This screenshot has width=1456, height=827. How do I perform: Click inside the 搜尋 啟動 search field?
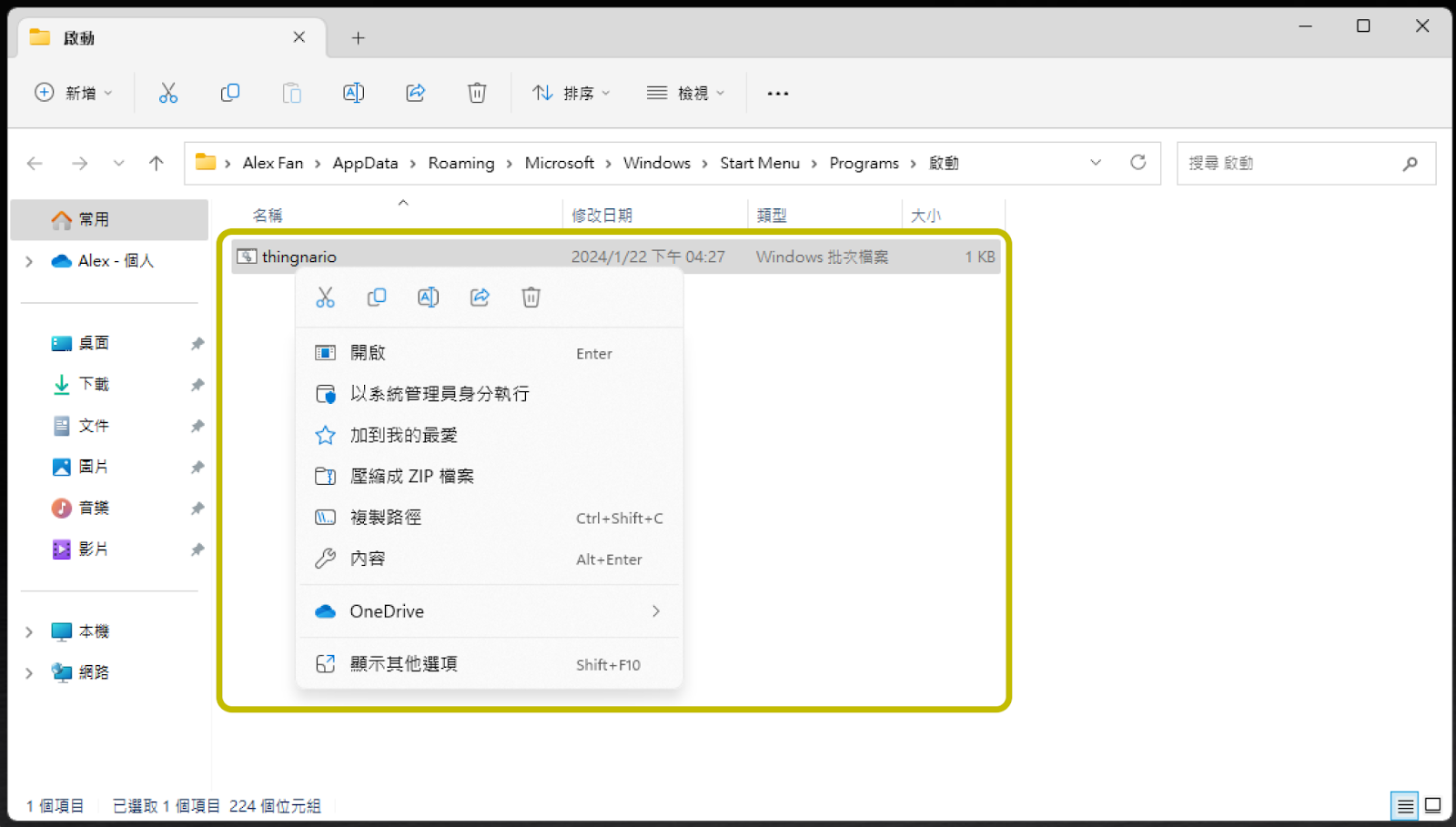(x=1292, y=163)
